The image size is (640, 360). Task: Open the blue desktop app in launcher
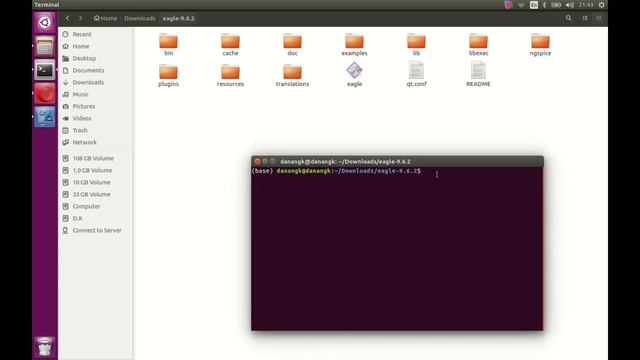(x=44, y=117)
